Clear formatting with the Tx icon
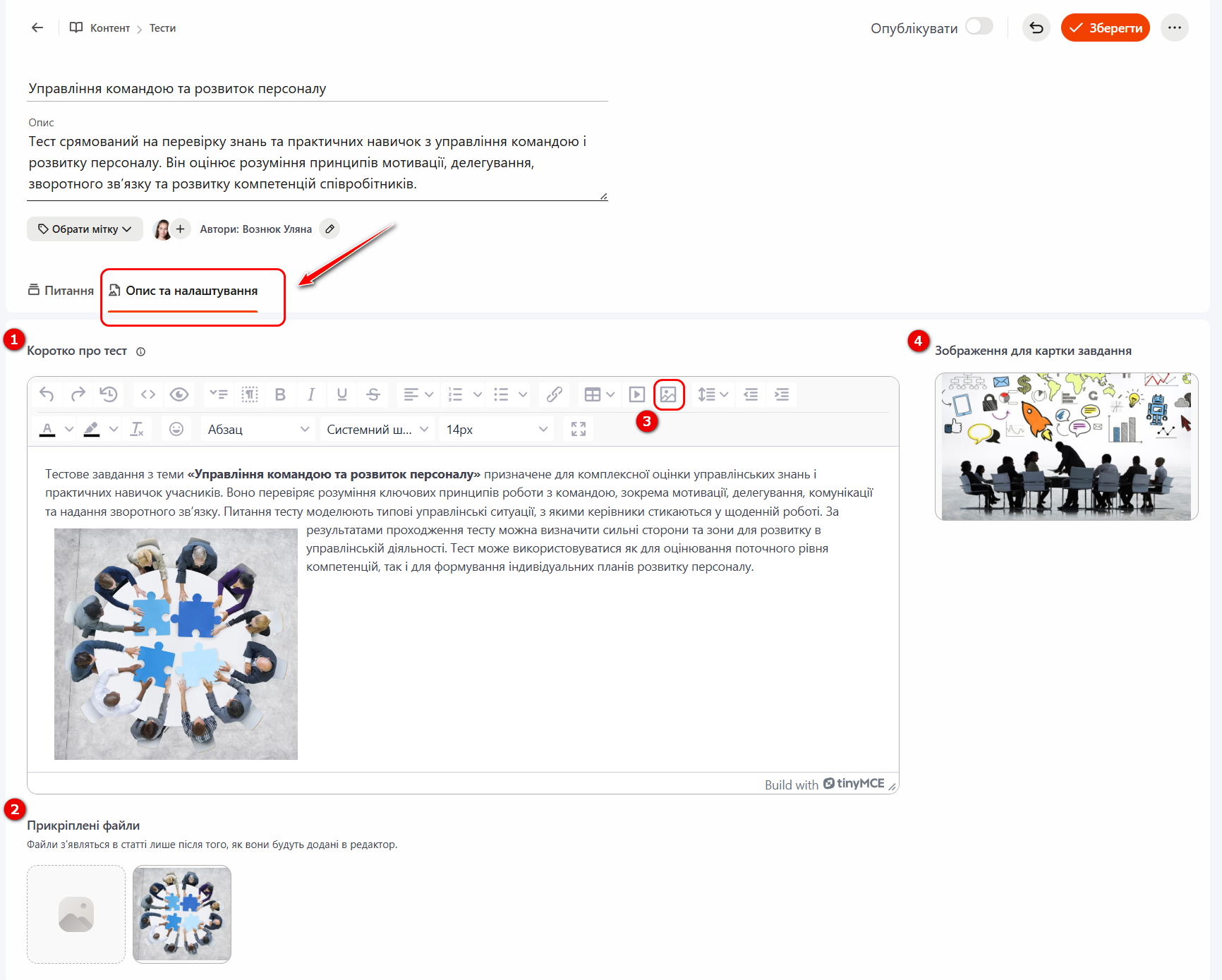This screenshot has height=980, width=1222. (137, 429)
